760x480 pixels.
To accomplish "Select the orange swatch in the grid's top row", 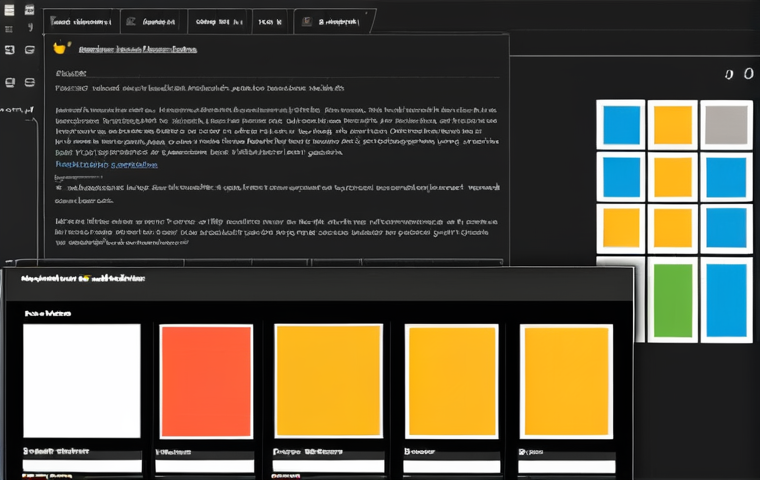I will [673, 125].
